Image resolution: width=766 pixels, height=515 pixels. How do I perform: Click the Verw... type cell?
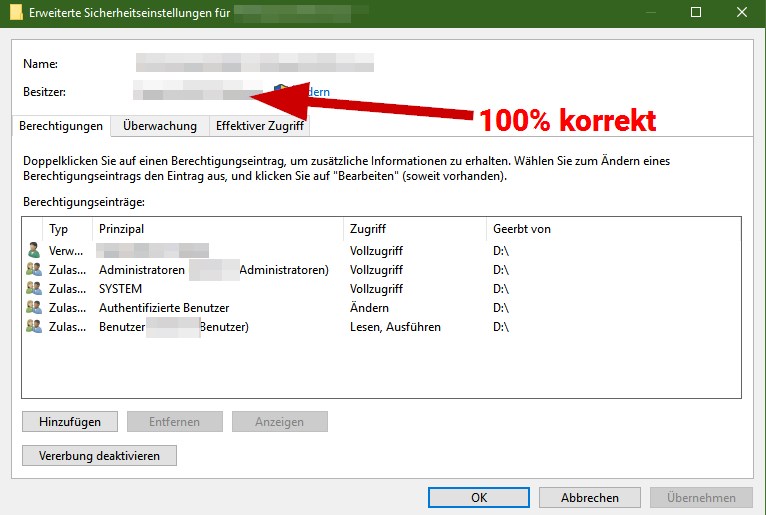[x=66, y=251]
